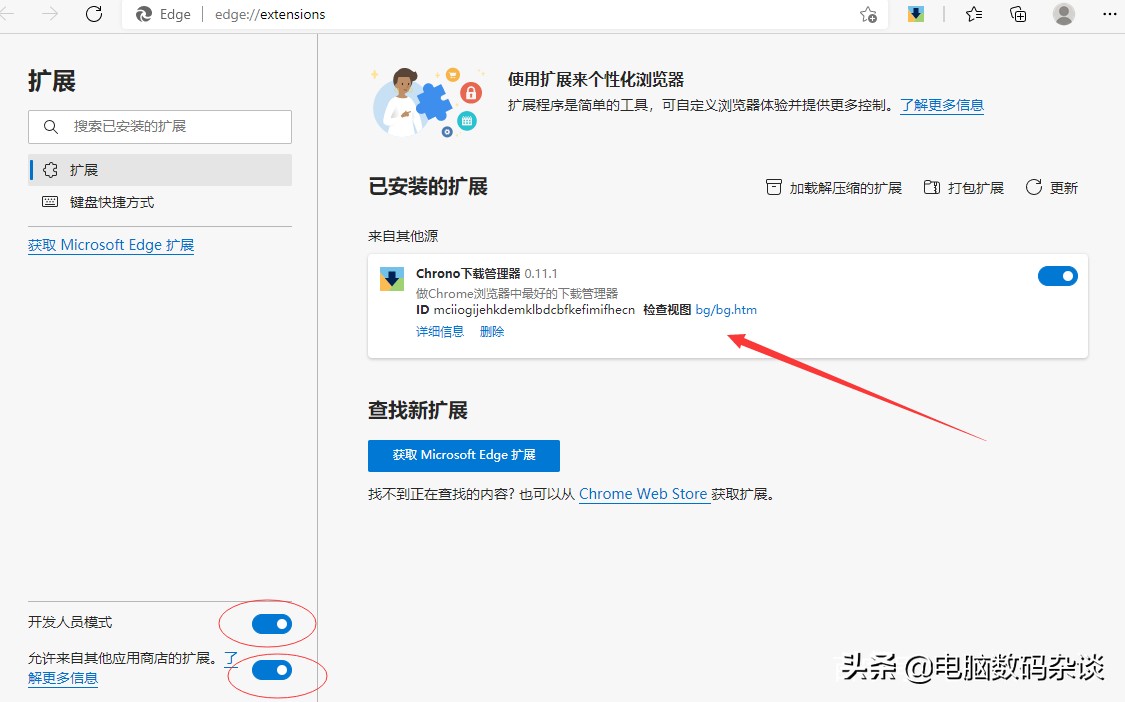
Task: Click 更新 to update extensions
Action: point(1051,186)
